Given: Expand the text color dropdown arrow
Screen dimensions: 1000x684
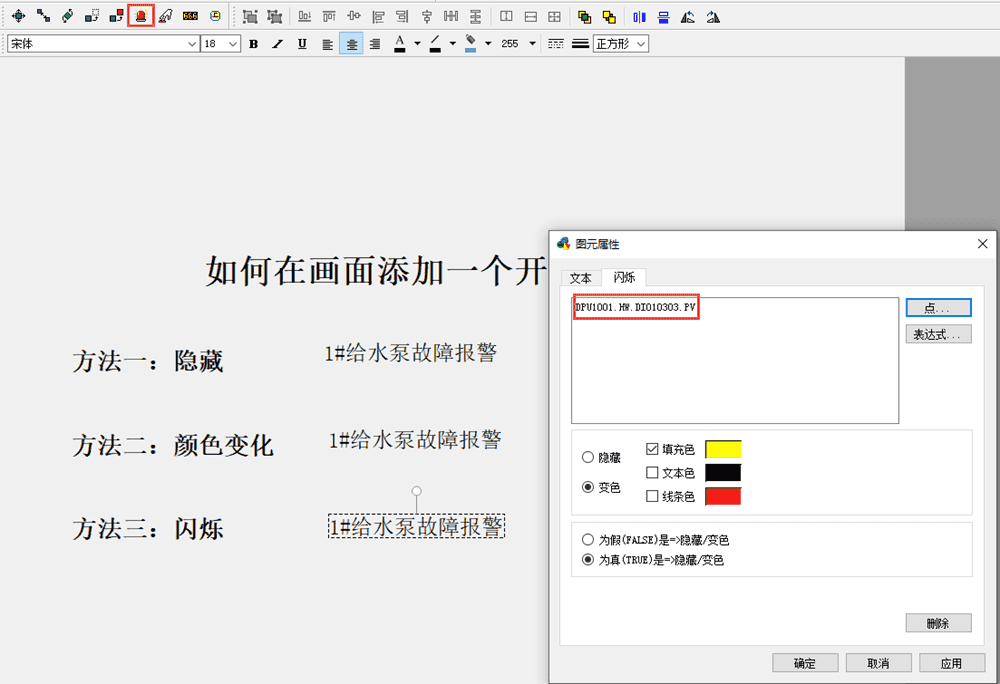Looking at the screenshot, I should pyautogui.click(x=417, y=43).
